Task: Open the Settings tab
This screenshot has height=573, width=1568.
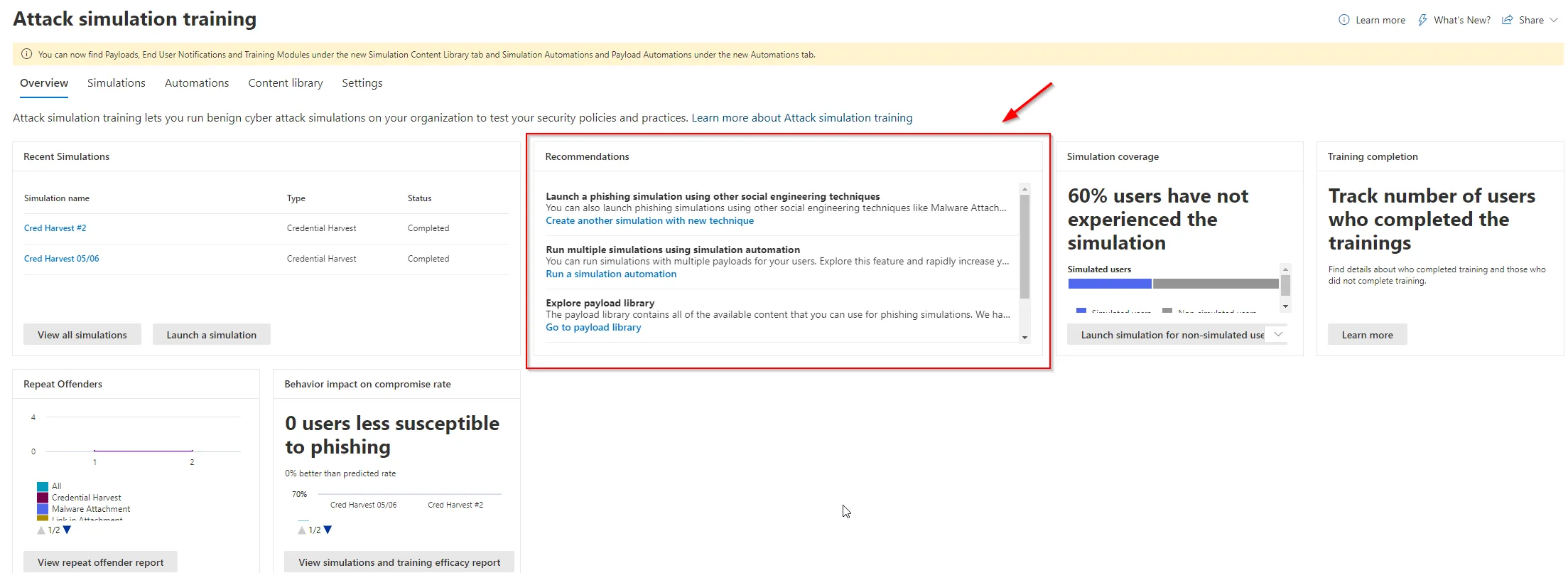Action: pos(362,83)
